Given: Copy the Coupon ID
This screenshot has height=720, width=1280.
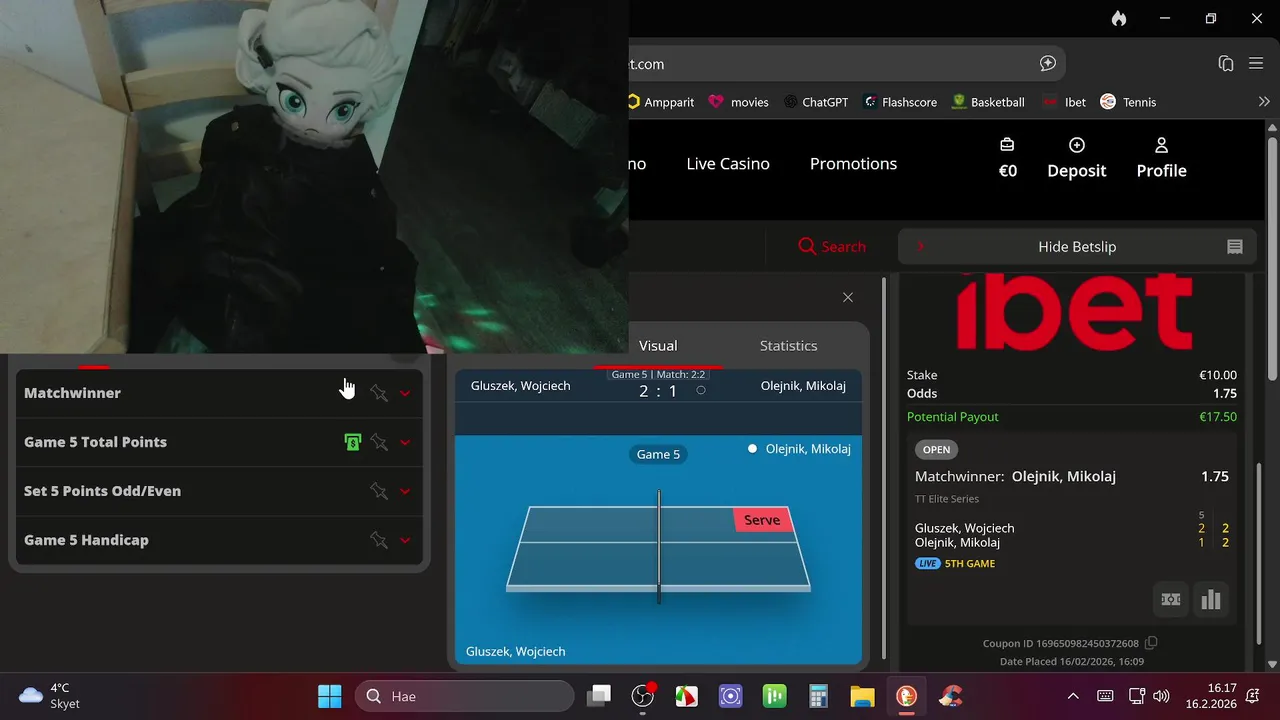Looking at the screenshot, I should point(1151,643).
